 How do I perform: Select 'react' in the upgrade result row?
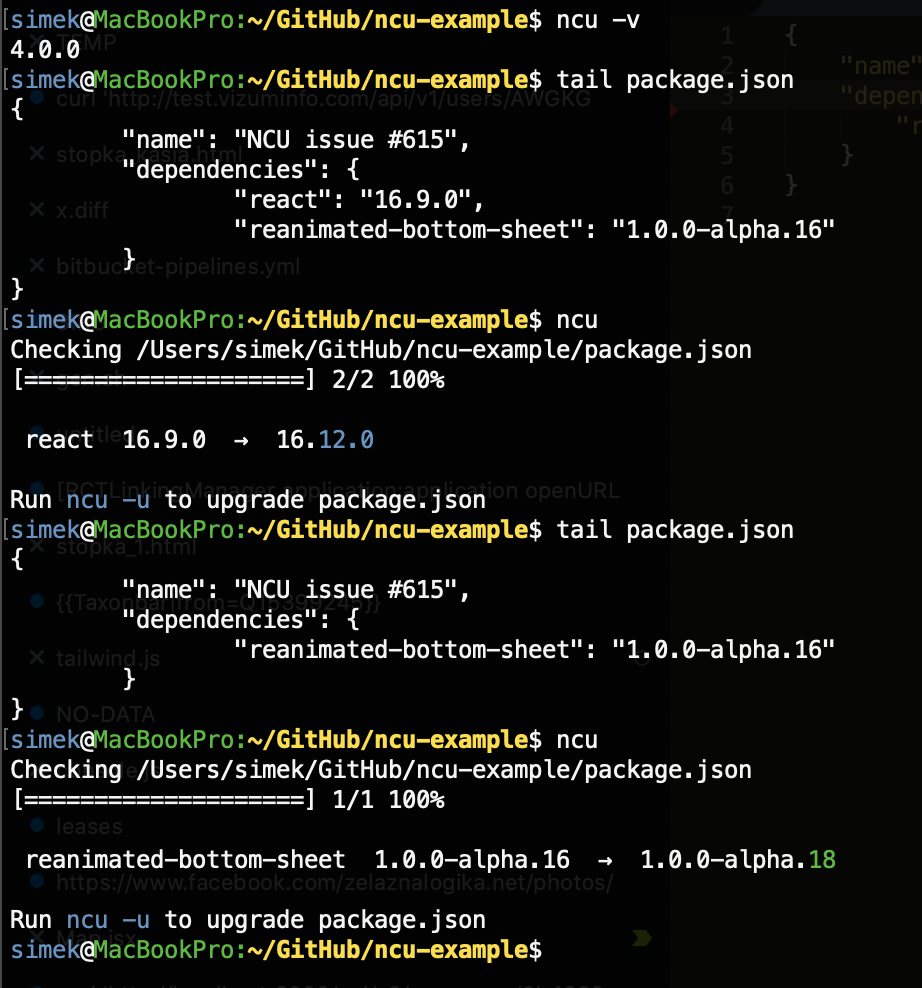[60, 440]
